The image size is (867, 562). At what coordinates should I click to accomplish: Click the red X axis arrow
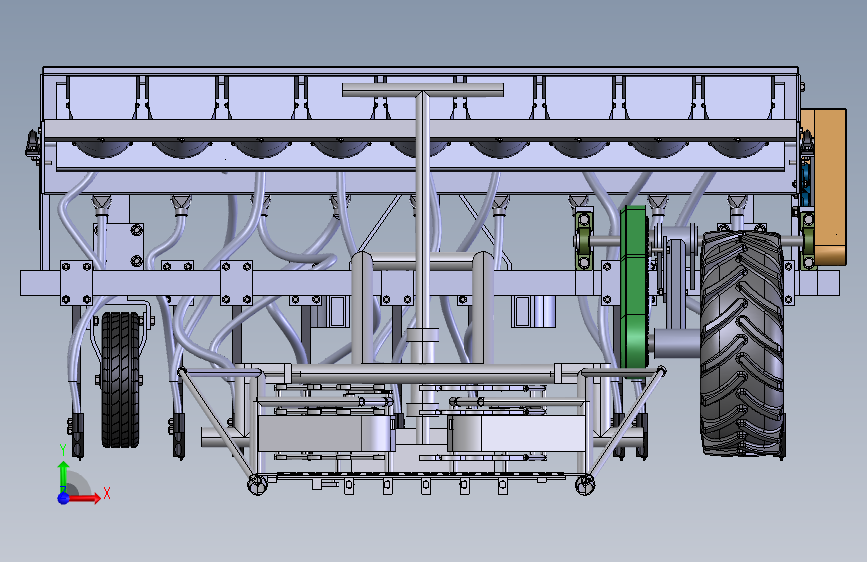(x=85, y=498)
